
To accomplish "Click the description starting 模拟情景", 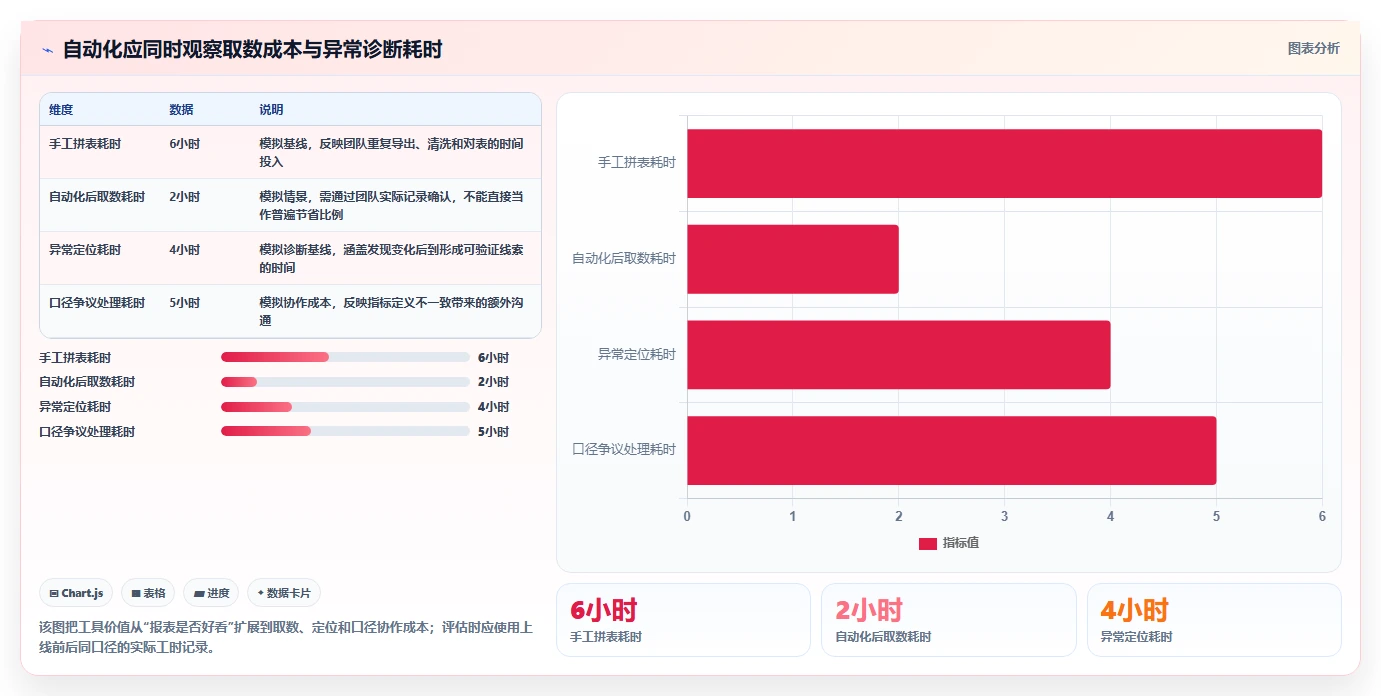I will pos(391,206).
